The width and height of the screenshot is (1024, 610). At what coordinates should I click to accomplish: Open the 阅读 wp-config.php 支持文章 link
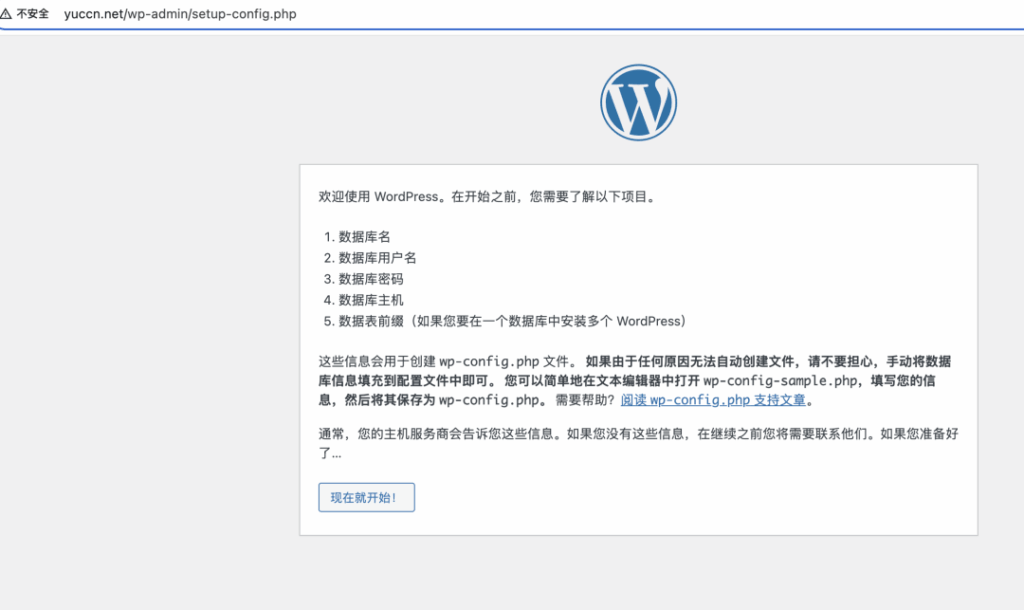tap(713, 400)
